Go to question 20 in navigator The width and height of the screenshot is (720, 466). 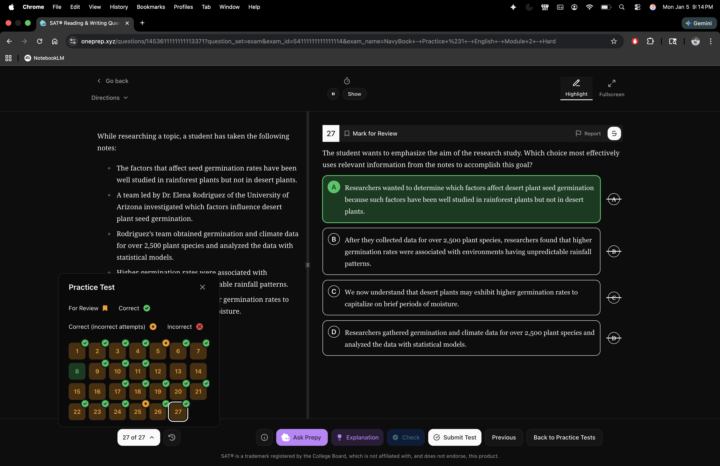point(178,392)
